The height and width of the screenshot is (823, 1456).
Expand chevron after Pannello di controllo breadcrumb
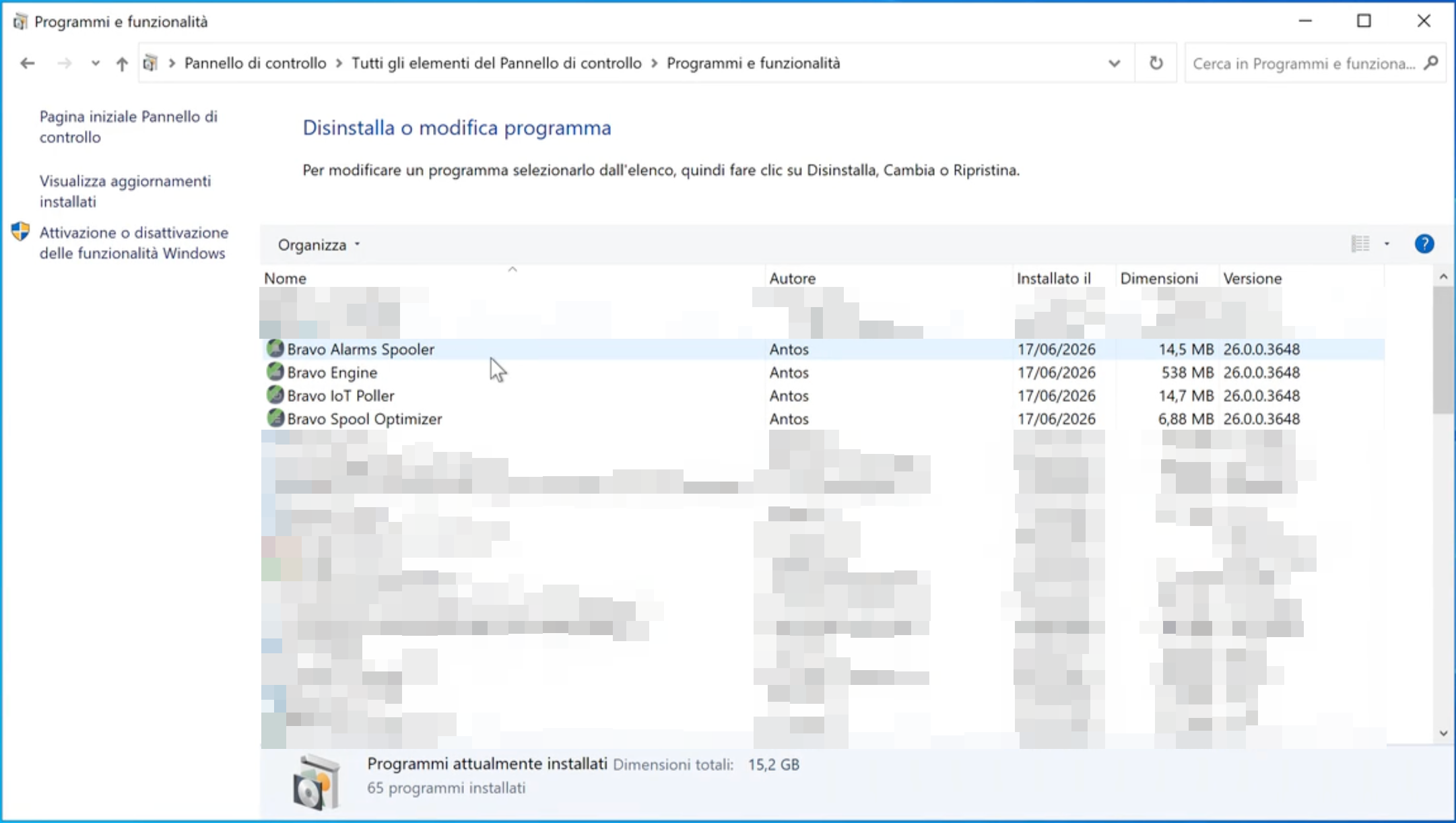tap(339, 63)
